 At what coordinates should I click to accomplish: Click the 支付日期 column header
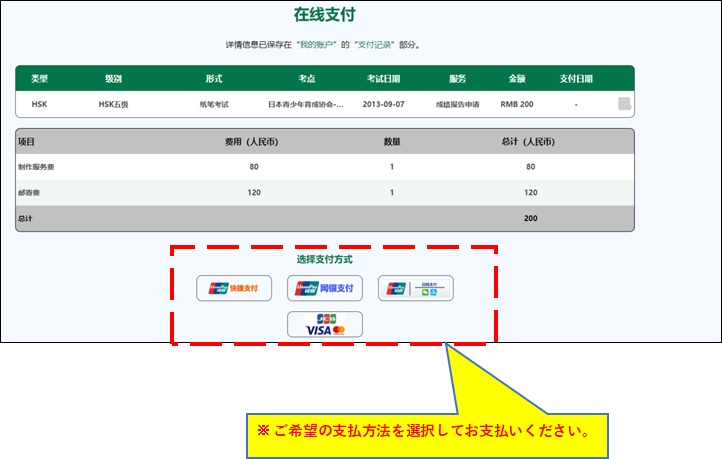576,78
